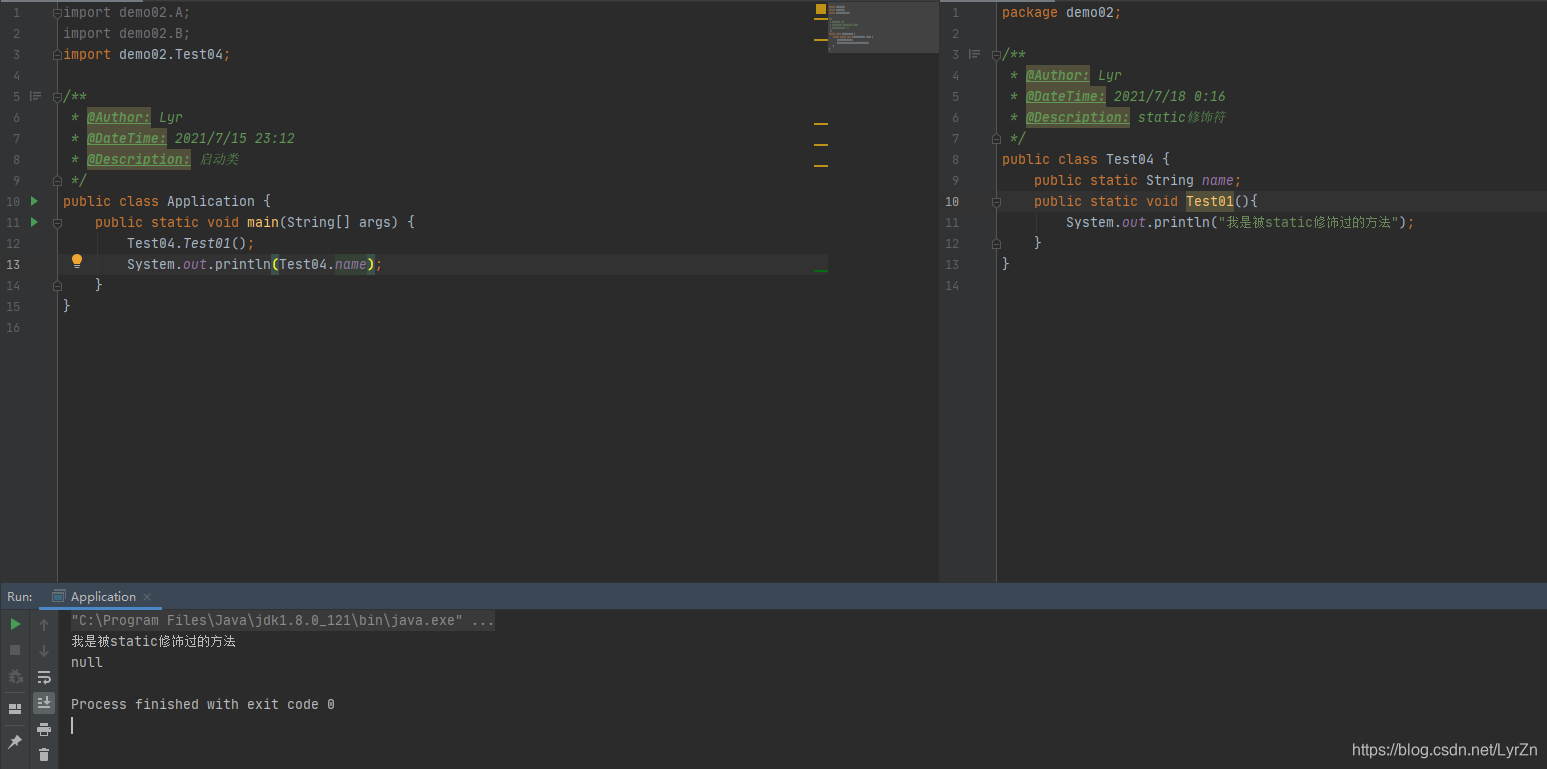Click yellow inspection warning indicator in Application editor
The height and width of the screenshot is (769, 1547).
coord(821,9)
